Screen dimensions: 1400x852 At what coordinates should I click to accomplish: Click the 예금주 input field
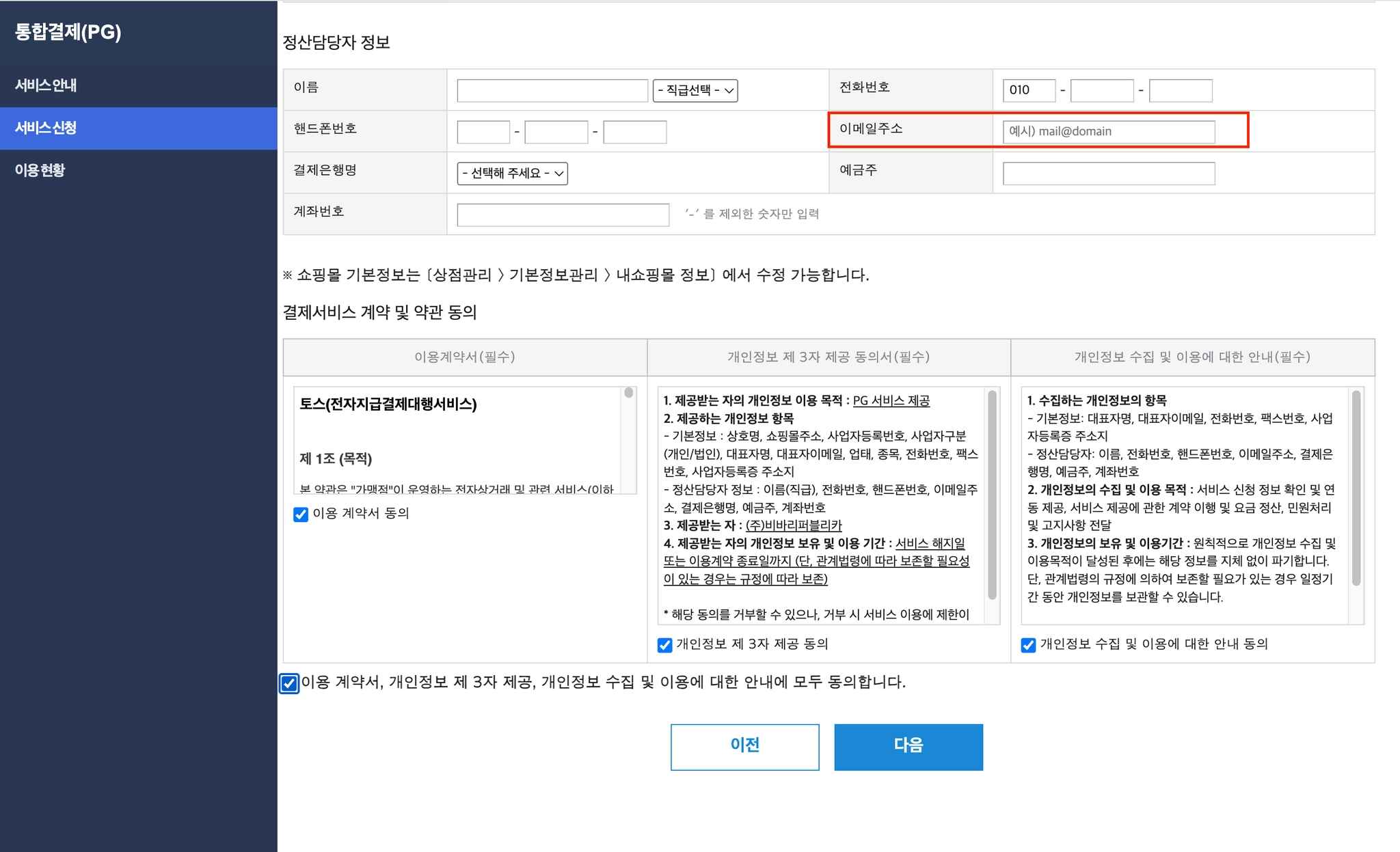(x=1108, y=174)
